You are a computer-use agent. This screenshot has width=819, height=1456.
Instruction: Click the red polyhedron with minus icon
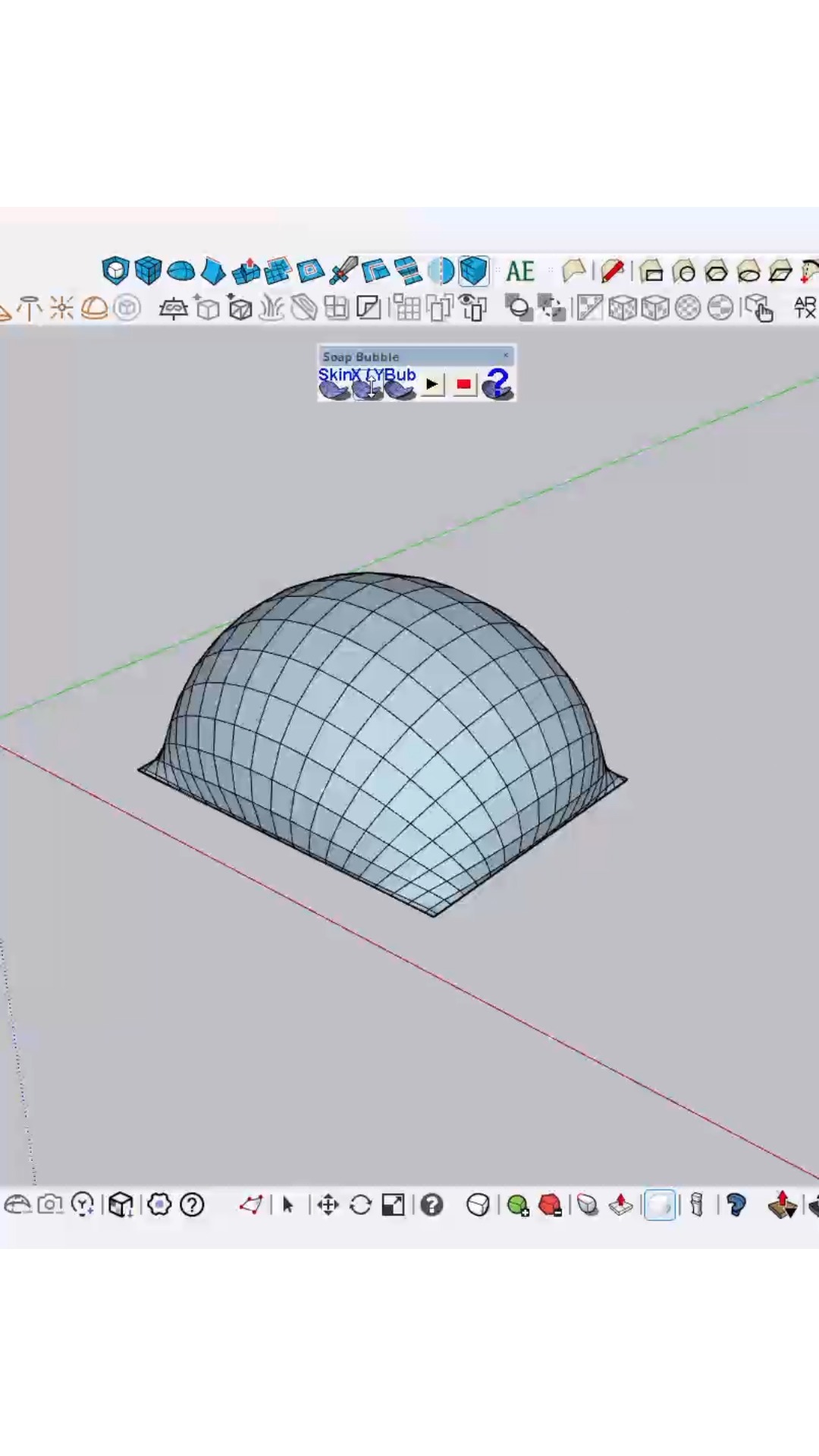click(551, 1205)
